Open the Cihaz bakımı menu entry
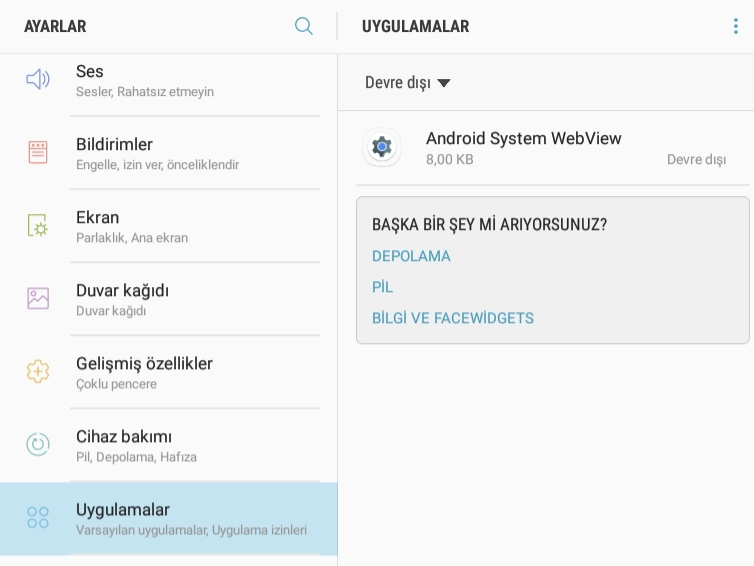This screenshot has width=754, height=566. [169, 445]
